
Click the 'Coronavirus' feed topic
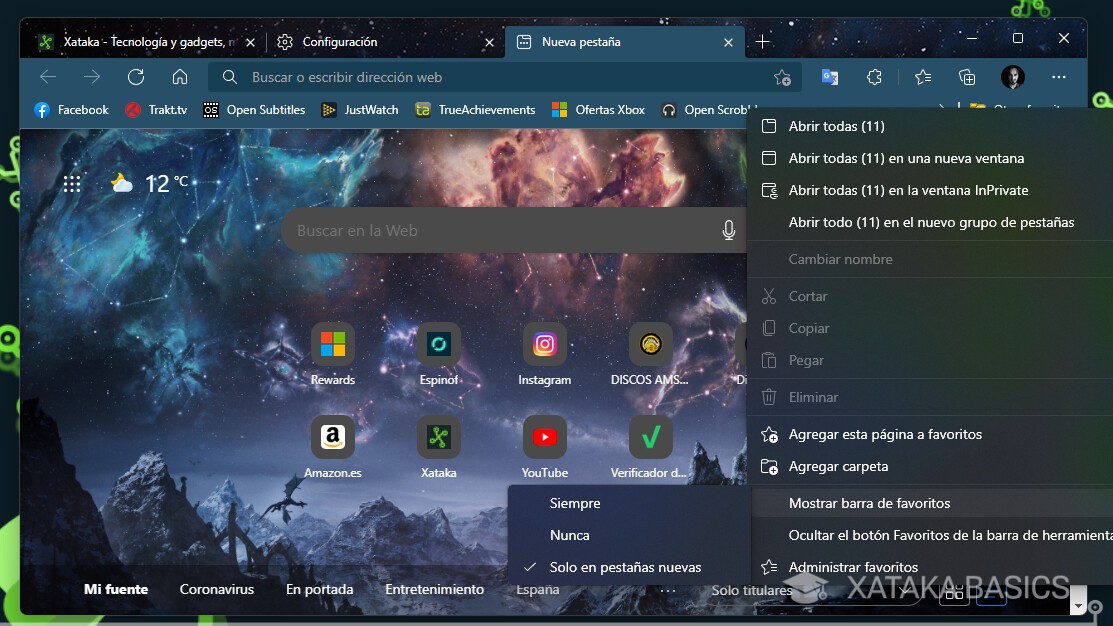(x=217, y=589)
